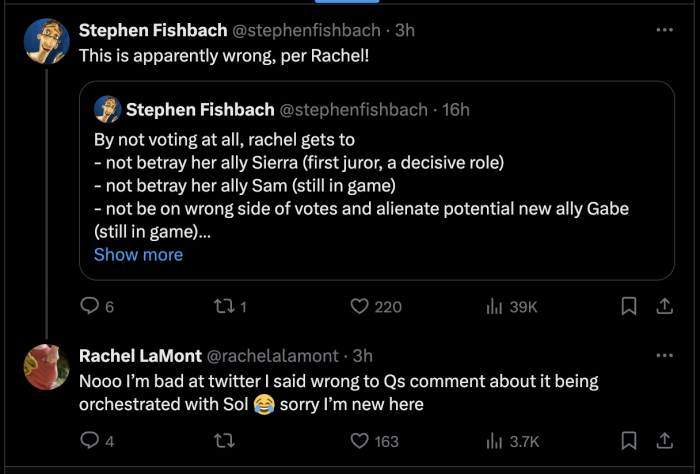The image size is (700, 474).
Task: Share Stephen Fishbach's tweet
Action: (664, 306)
